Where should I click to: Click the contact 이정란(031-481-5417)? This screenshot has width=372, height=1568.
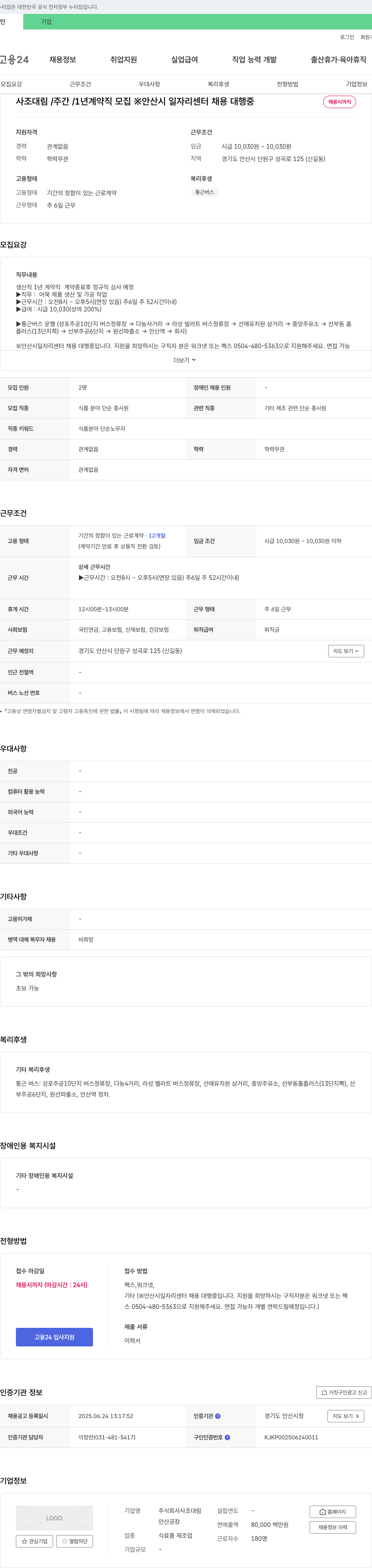click(x=107, y=1437)
